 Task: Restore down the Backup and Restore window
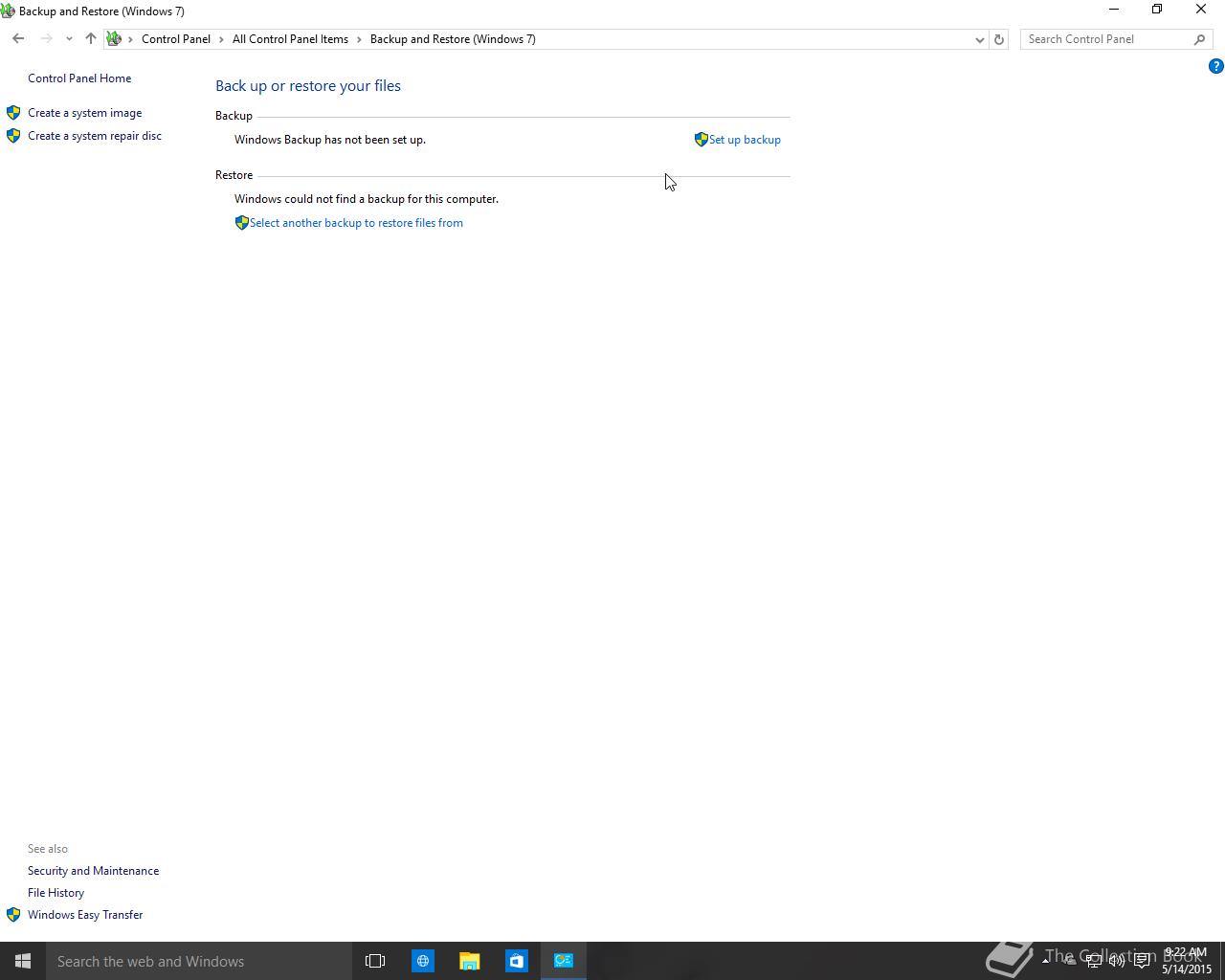1157,10
